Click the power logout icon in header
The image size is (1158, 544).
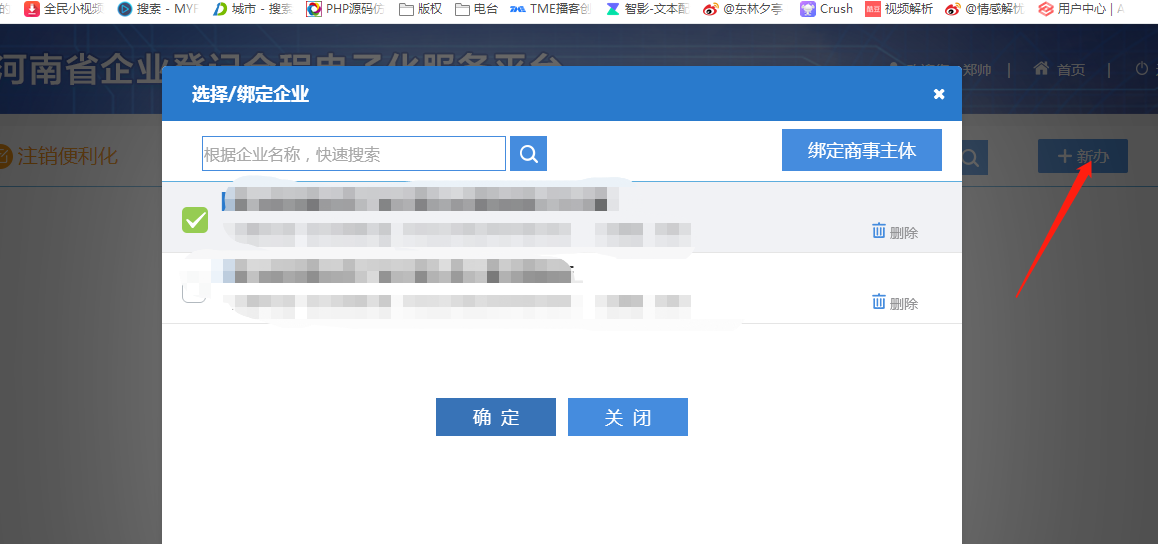[x=1142, y=69]
